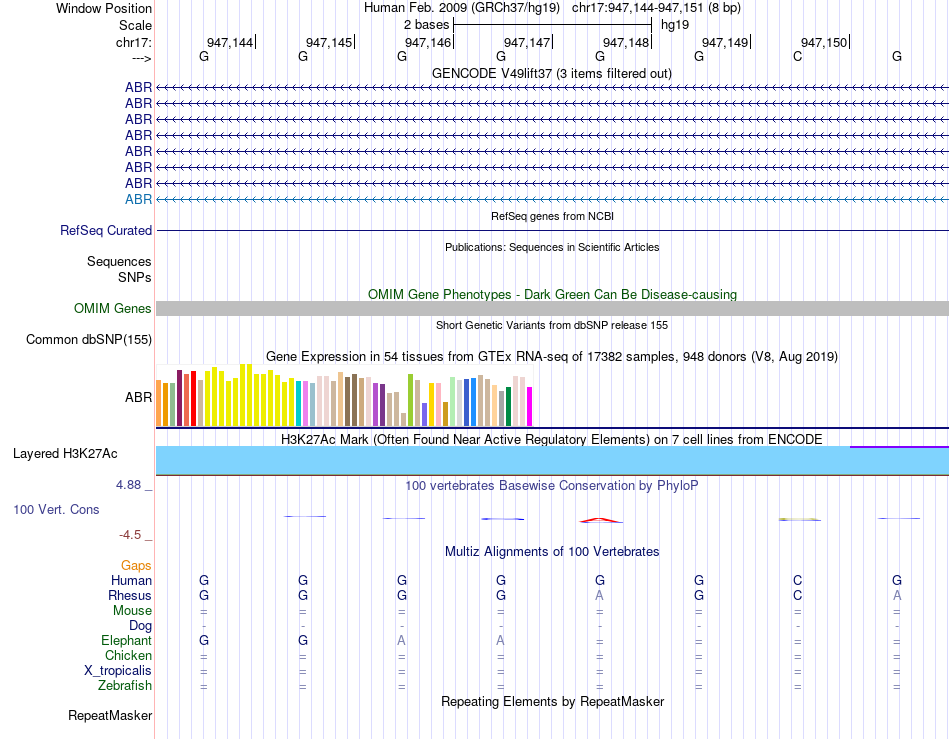
Task: Click the first Elephant A mismatch base
Action: [401, 640]
